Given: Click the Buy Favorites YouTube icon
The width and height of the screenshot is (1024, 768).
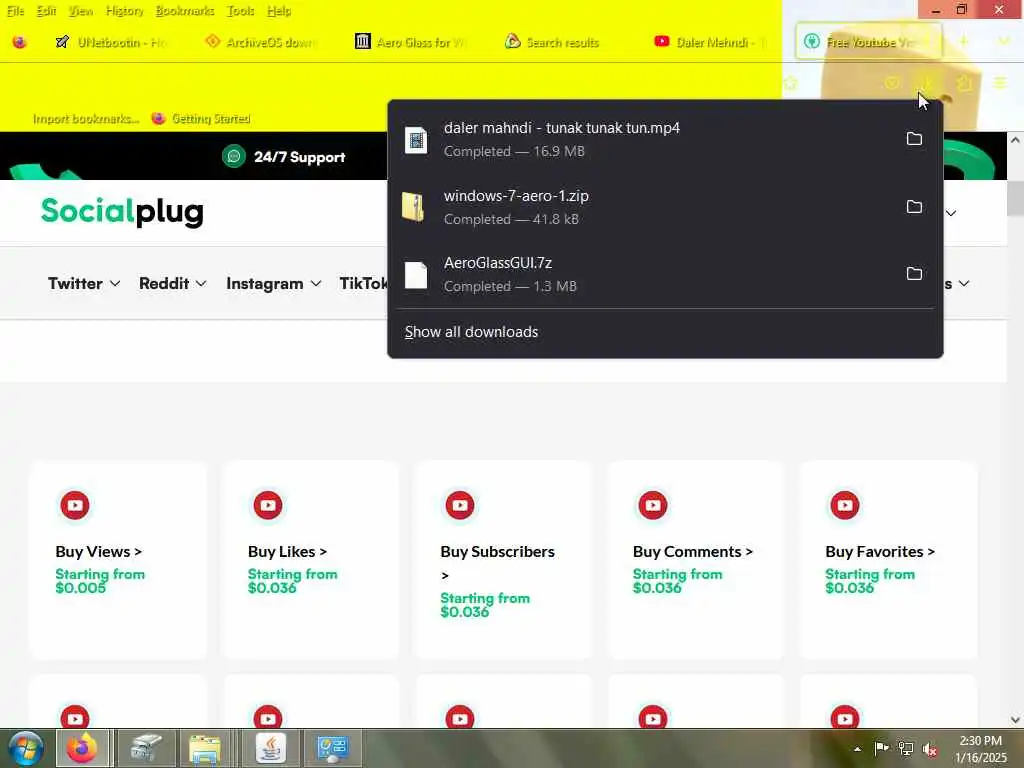Looking at the screenshot, I should point(845,505).
